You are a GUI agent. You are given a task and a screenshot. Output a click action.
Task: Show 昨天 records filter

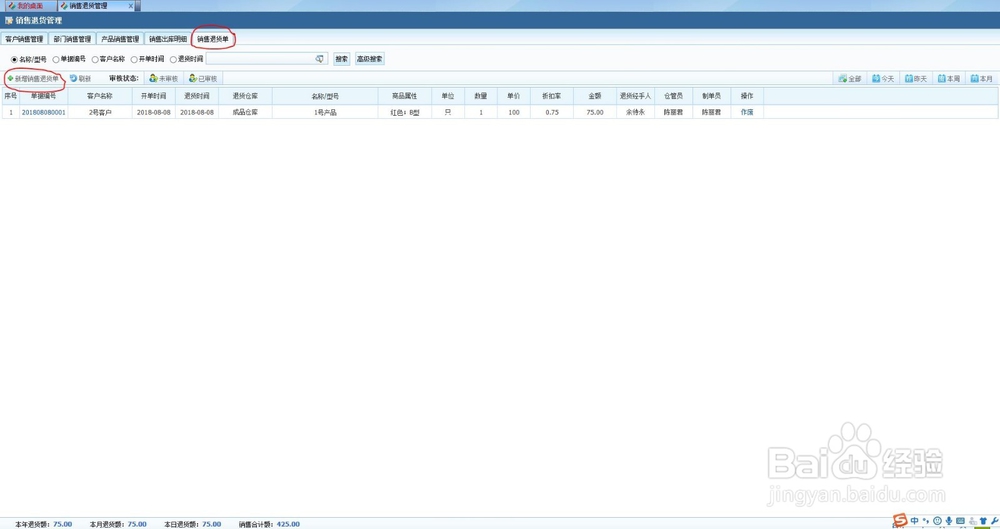(x=916, y=78)
